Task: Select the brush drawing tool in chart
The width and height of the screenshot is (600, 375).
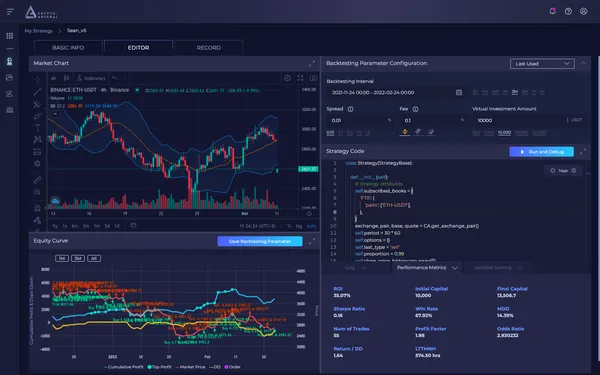Action: click(37, 116)
